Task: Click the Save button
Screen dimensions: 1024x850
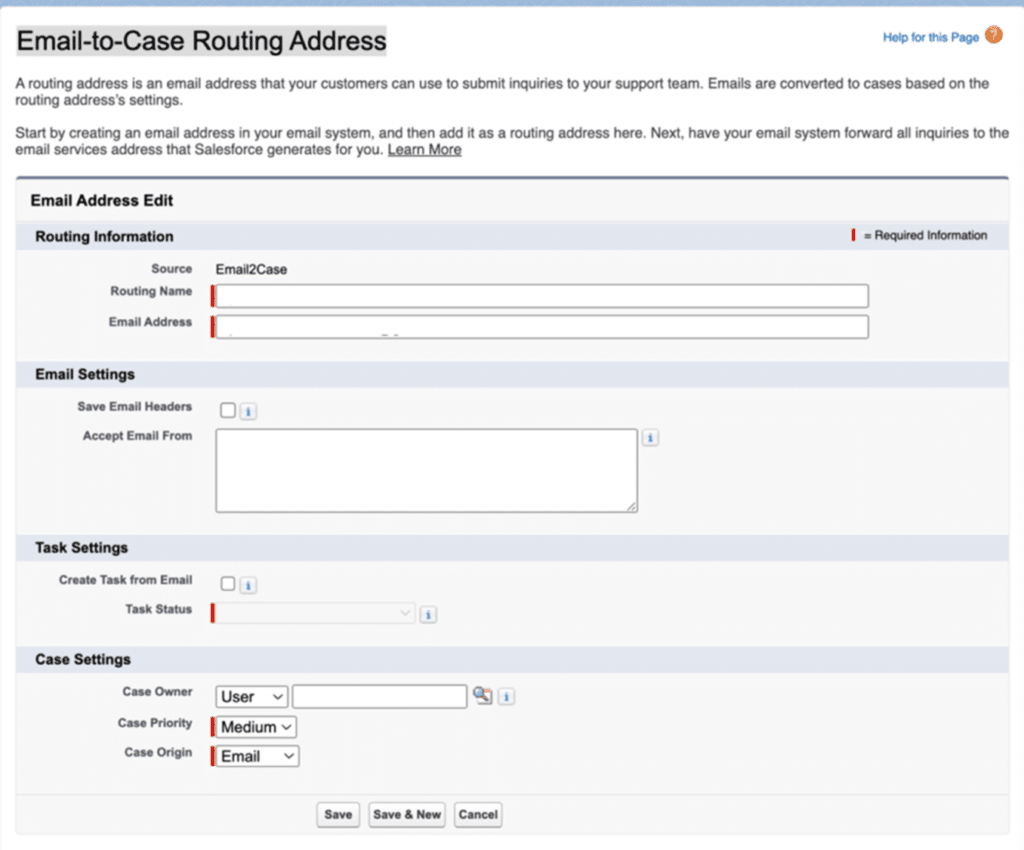Action: click(x=338, y=815)
